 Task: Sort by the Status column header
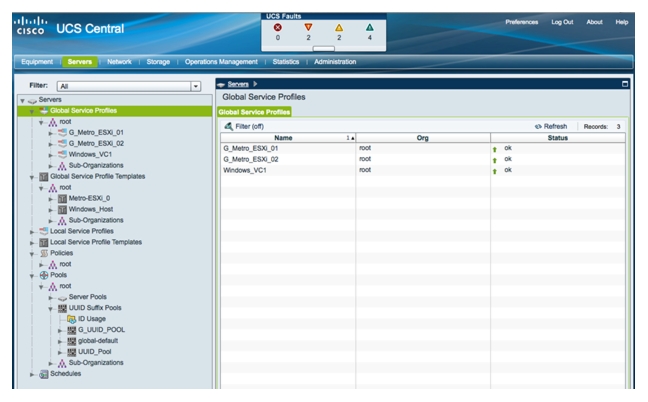(x=557, y=138)
